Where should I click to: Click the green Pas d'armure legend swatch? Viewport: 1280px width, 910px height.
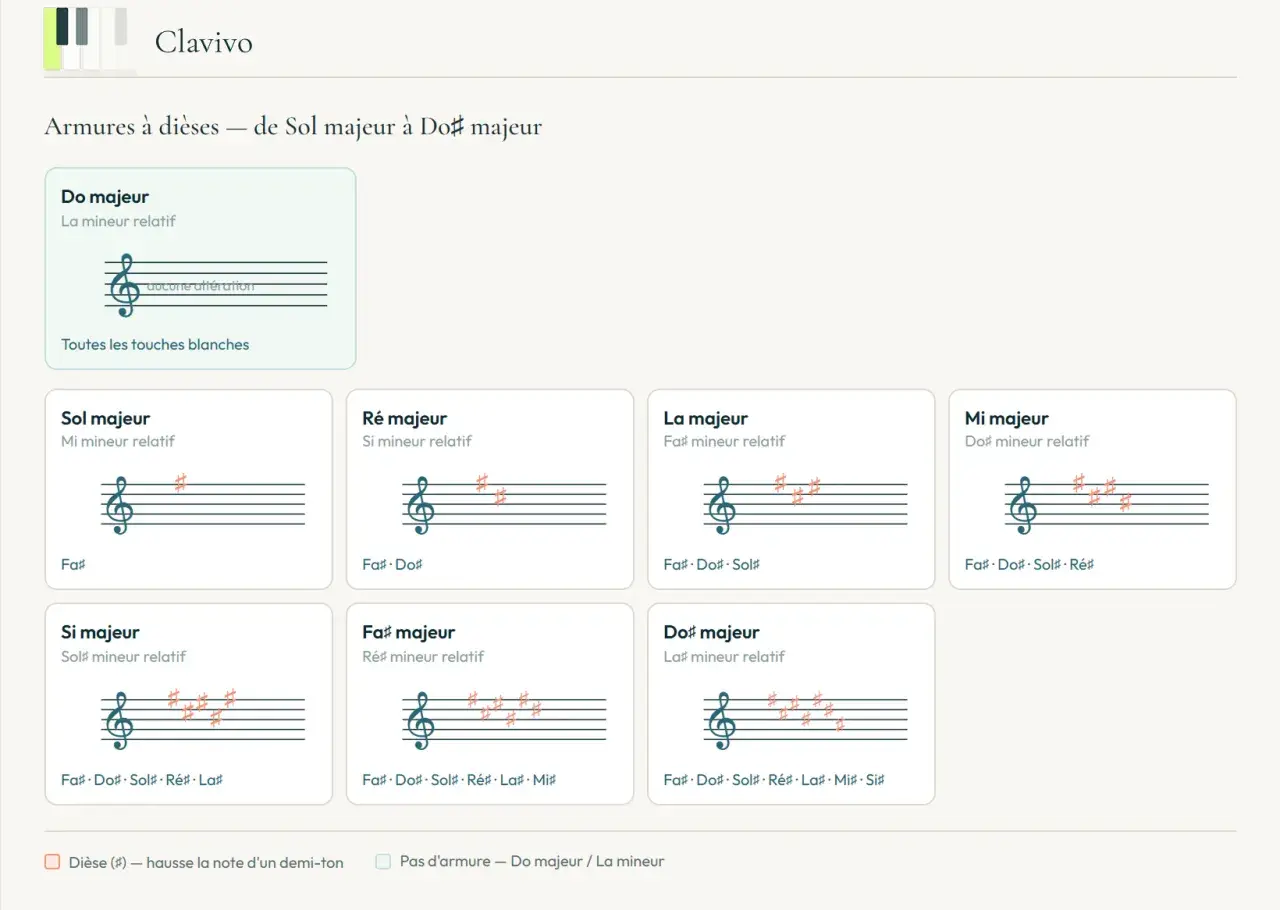[x=383, y=861]
